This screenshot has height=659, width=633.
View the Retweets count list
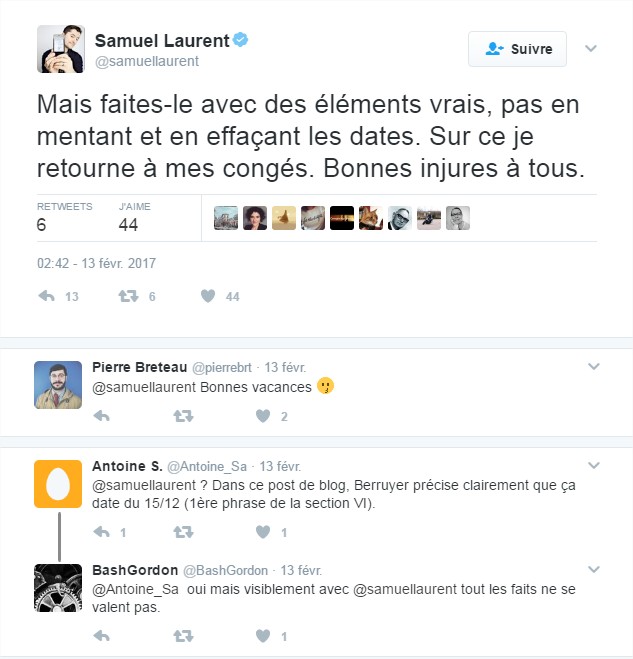pos(64,218)
